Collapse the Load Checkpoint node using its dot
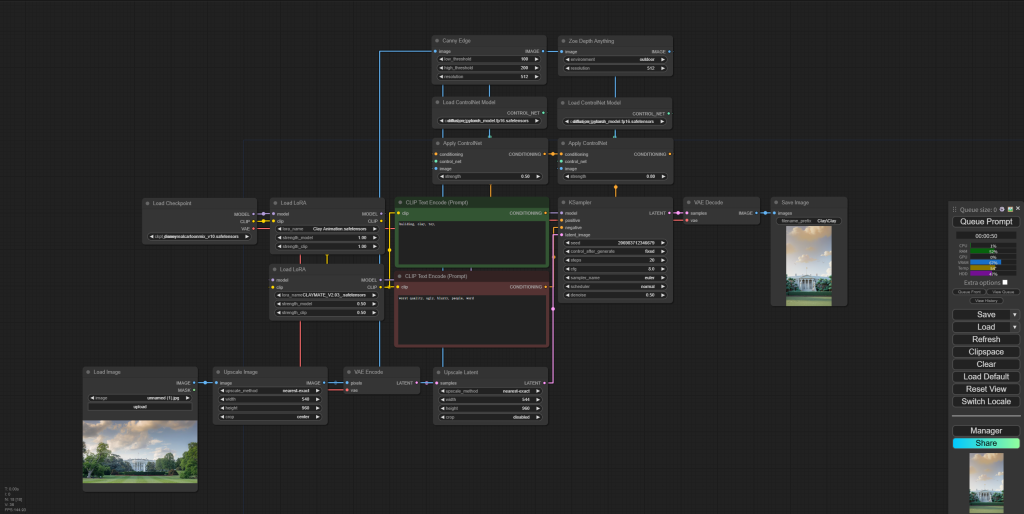 click(147, 203)
